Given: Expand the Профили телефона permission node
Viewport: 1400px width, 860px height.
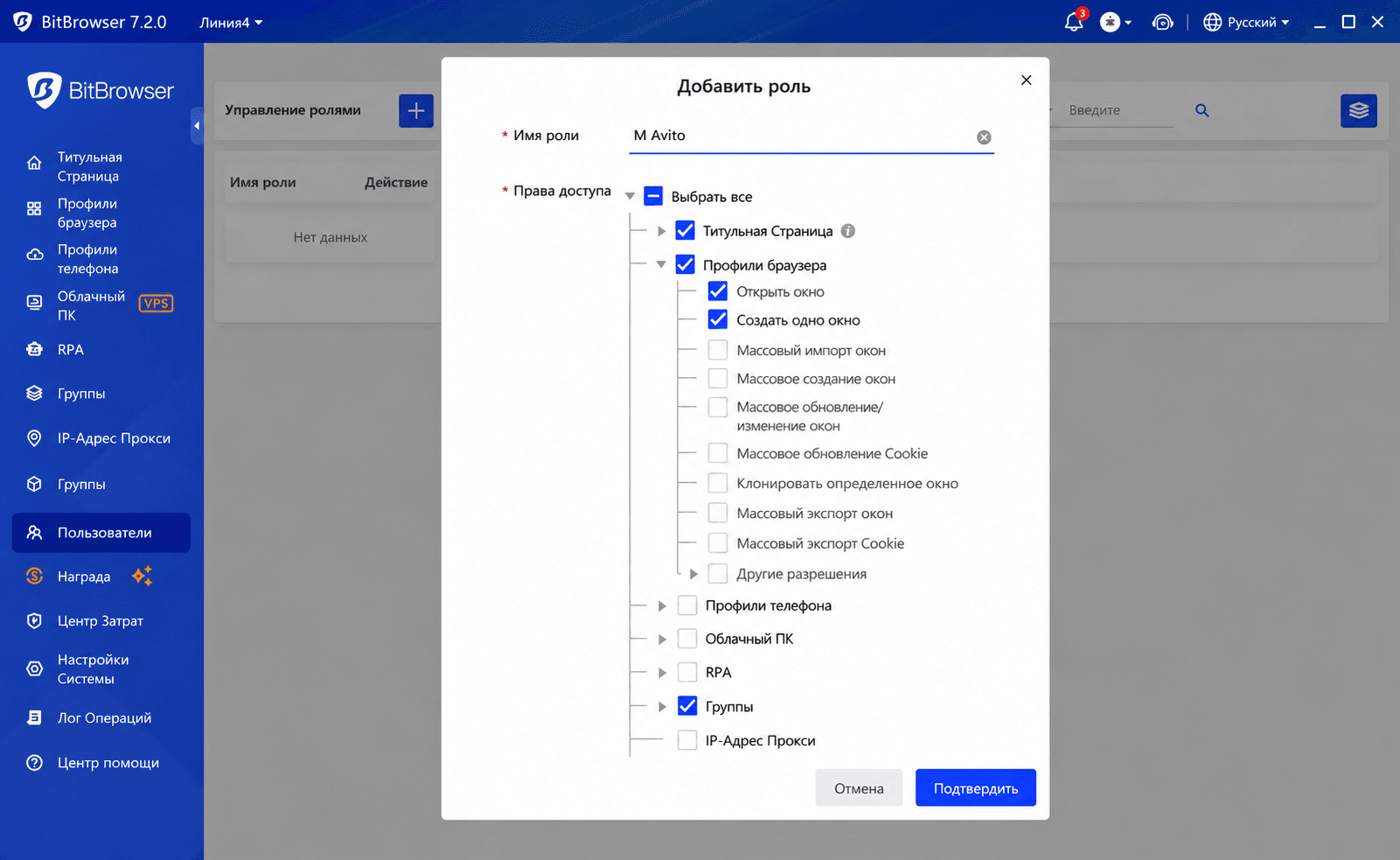Looking at the screenshot, I should tap(662, 605).
